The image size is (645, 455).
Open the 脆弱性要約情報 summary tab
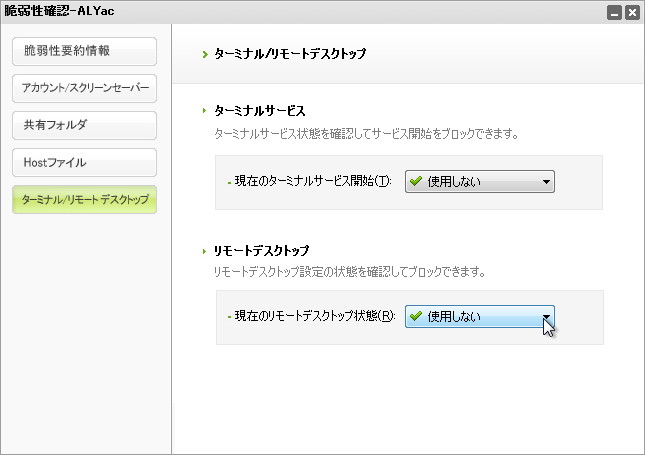85,51
